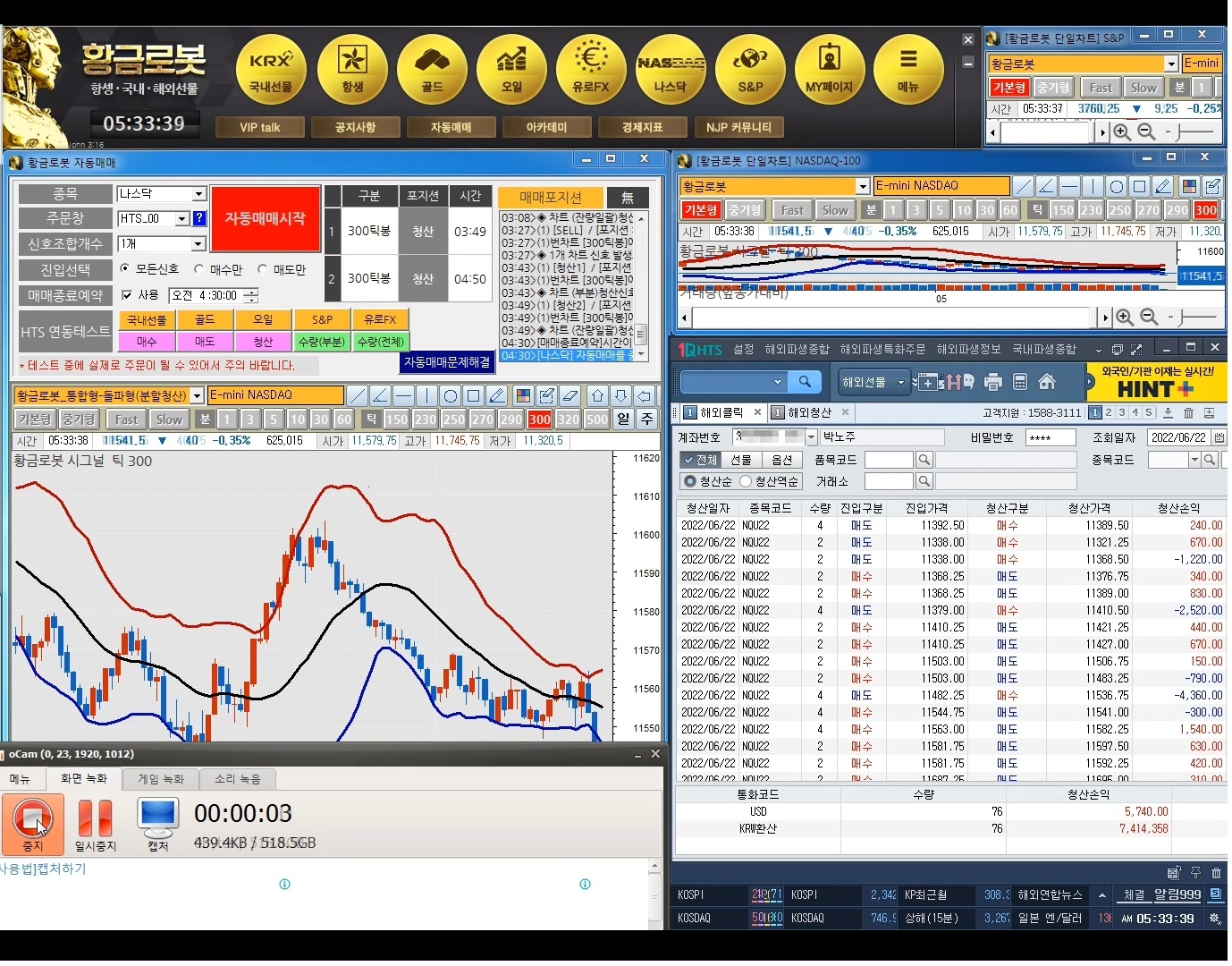Image resolution: width=1232 pixels, height=966 pixels.
Task: Click oCam 캡처 capture monitor icon
Action: 158,824
